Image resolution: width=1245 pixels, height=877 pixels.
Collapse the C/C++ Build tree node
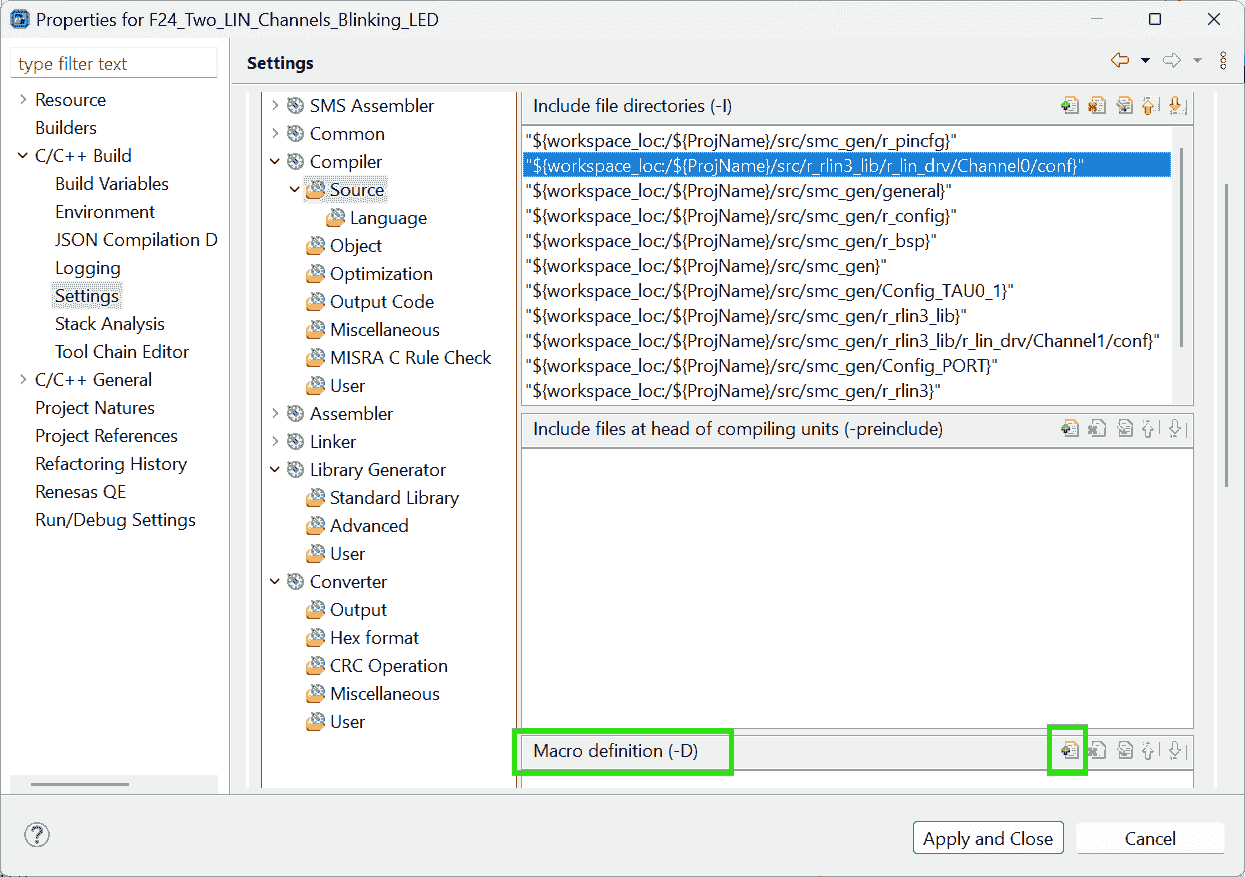[x=23, y=156]
